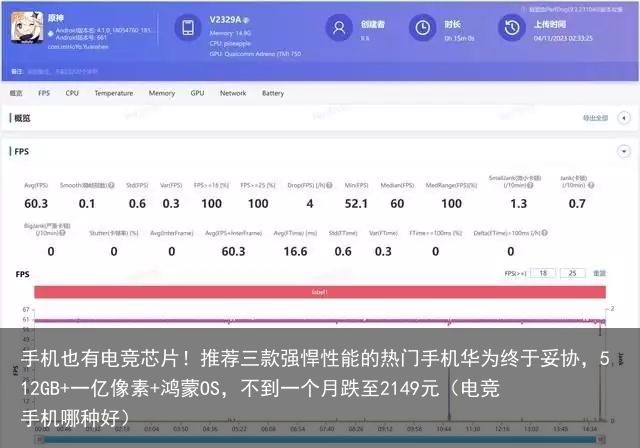Click the Avg(FPS) value 60.3
This screenshot has height=448, width=640.
(x=36, y=204)
